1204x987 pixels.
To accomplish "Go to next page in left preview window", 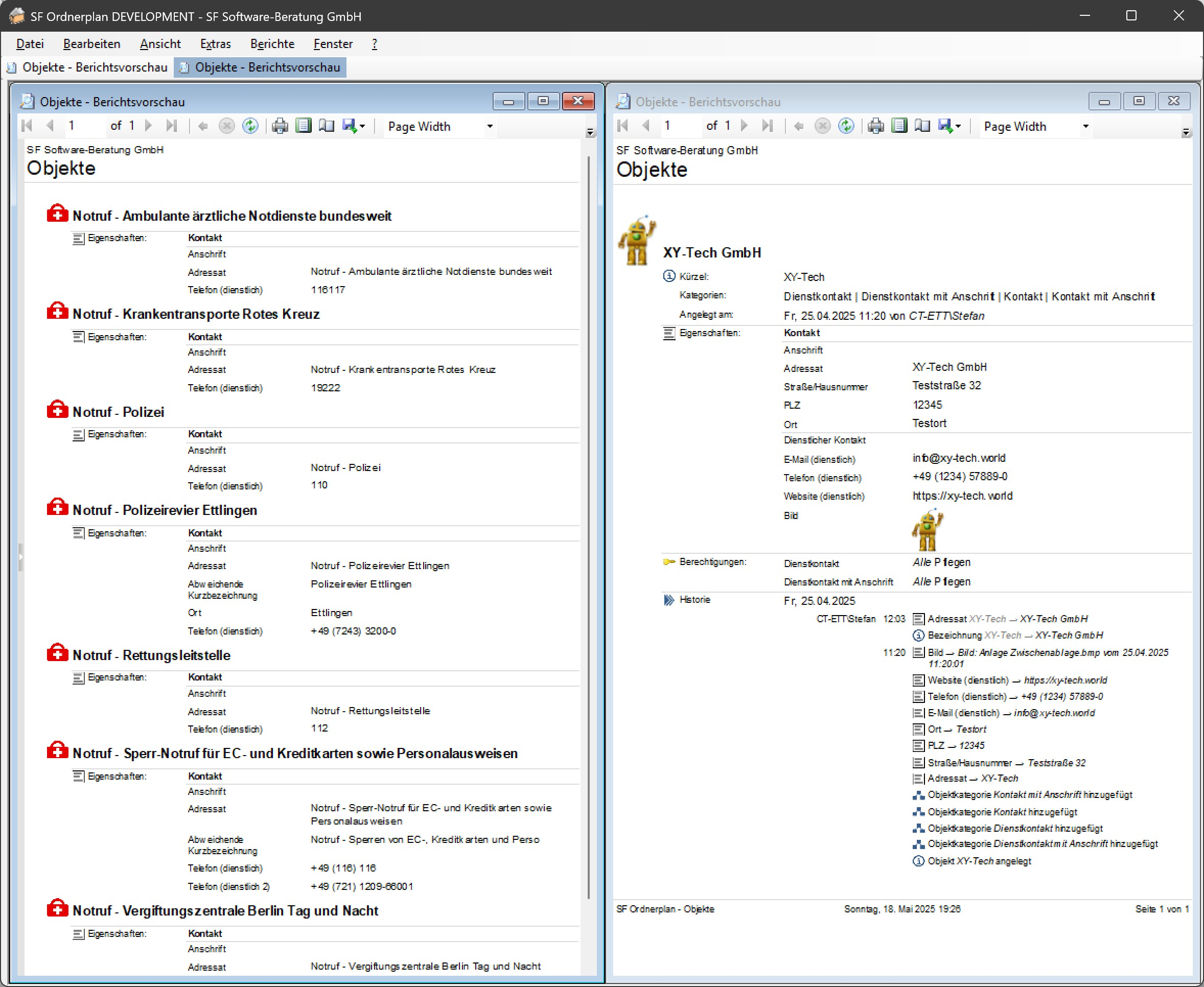I will click(x=148, y=126).
